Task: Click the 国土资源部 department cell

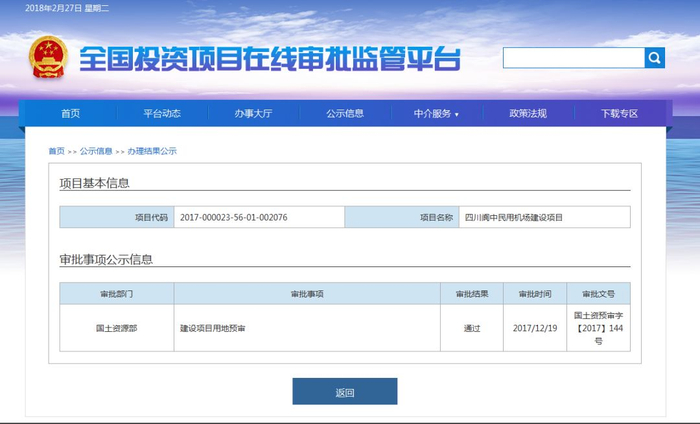Action: pos(116,328)
